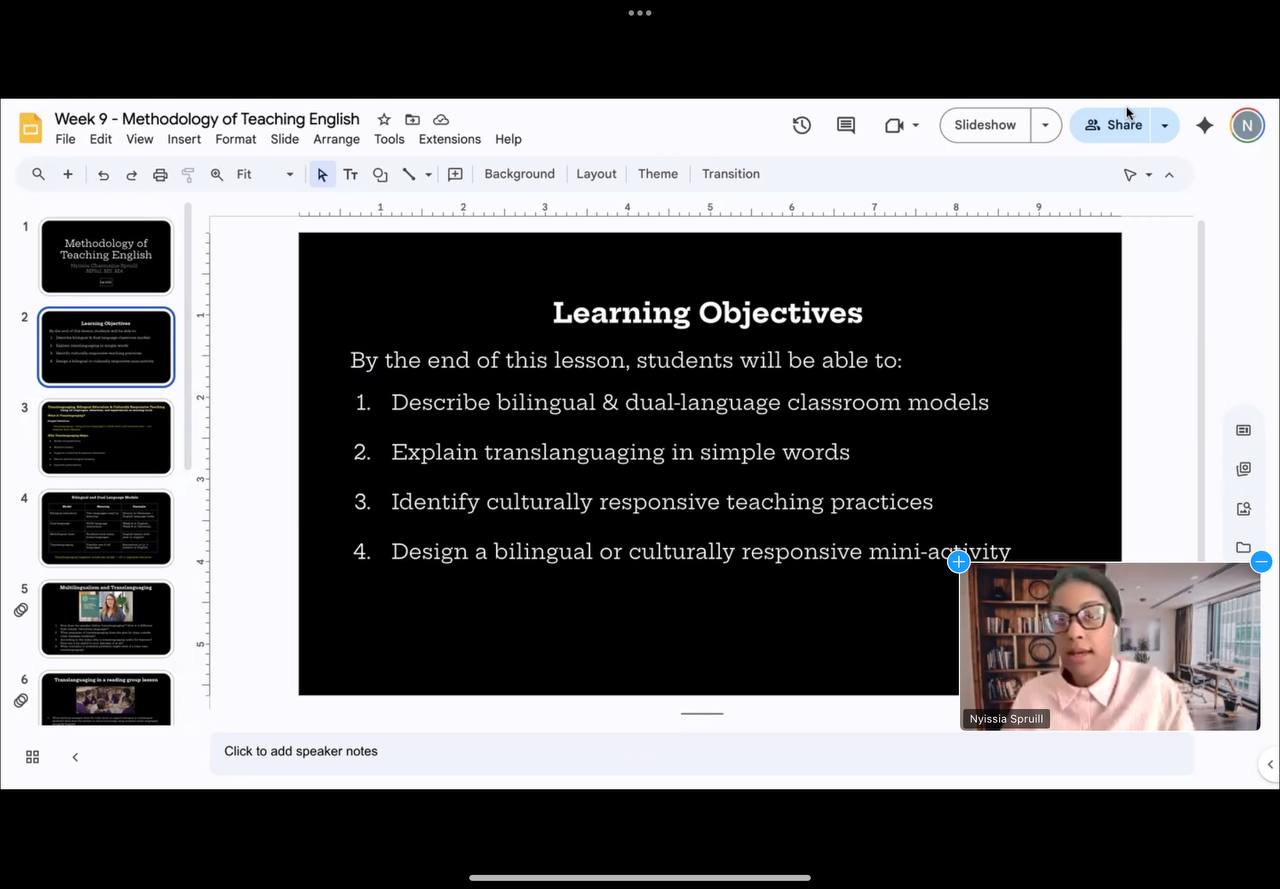
Task: Switch to grid view
Action: pyautogui.click(x=32, y=757)
